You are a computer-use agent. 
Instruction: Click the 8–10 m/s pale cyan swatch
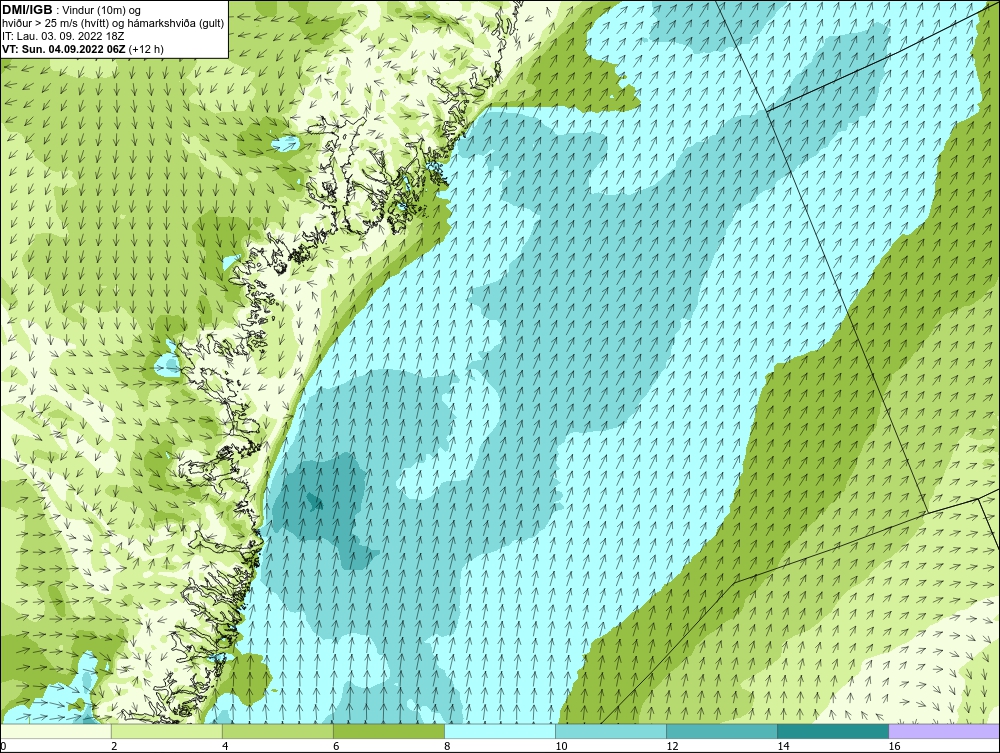tap(500, 731)
